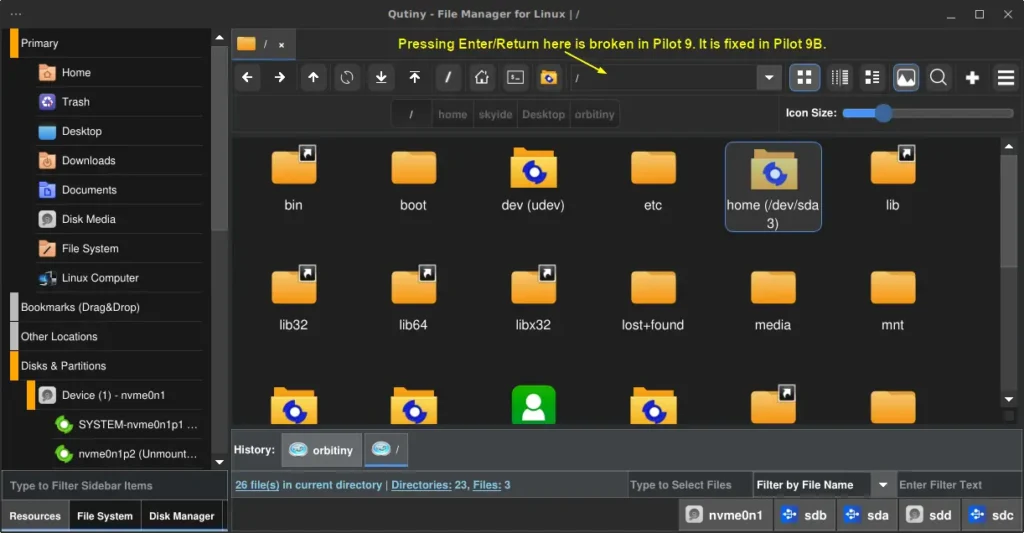Viewport: 1024px width, 533px height.
Task: Go back using the left arrow
Action: point(247,78)
